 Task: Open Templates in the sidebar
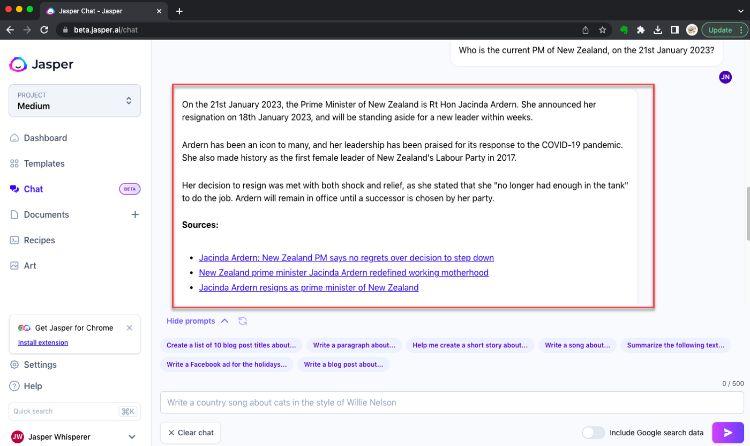(x=43, y=163)
